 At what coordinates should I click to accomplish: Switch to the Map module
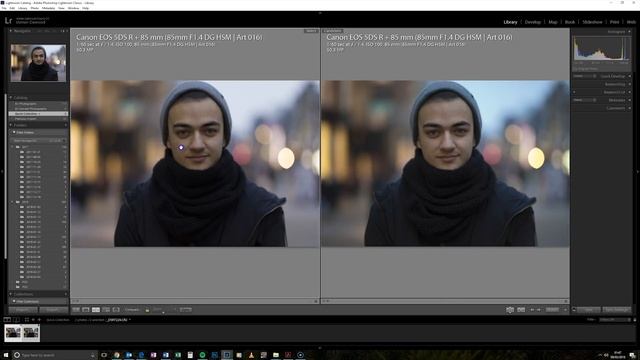(553, 22)
